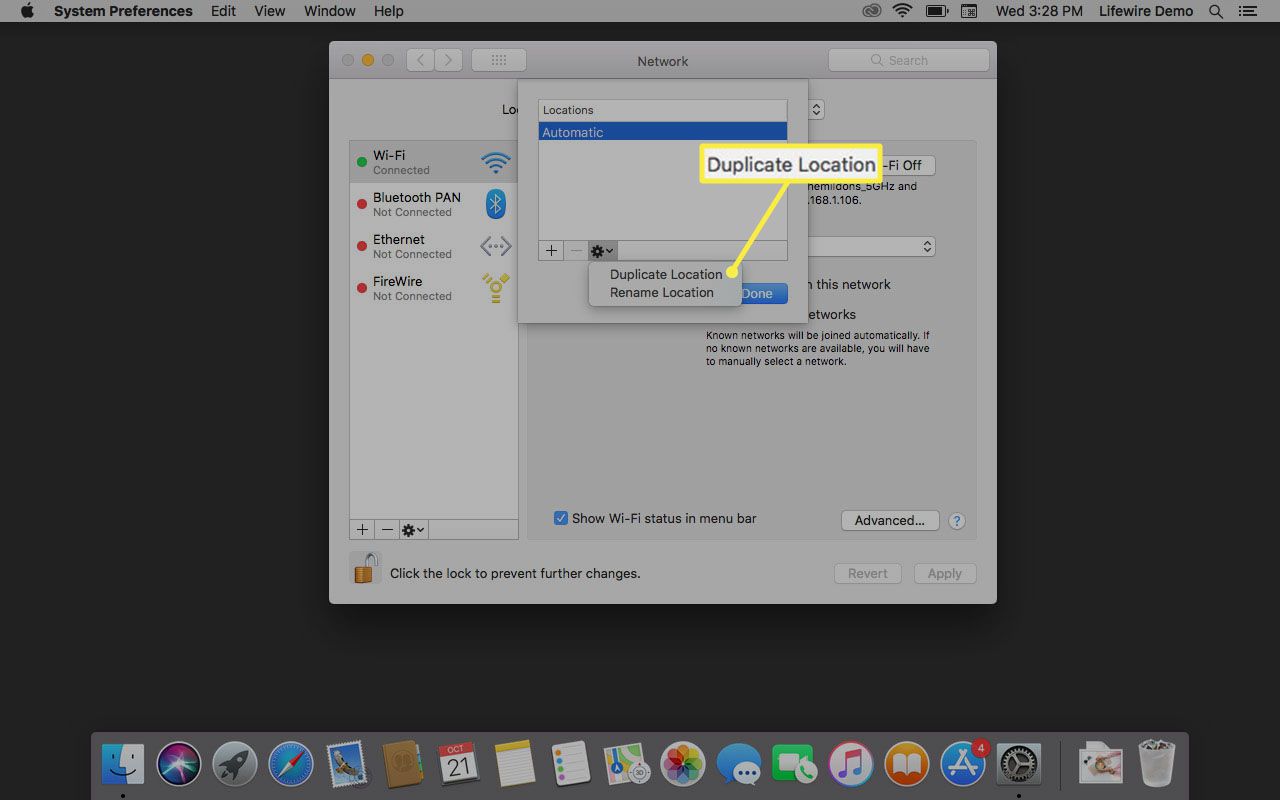This screenshot has height=800, width=1280.
Task: Select FireWire service in the sidebar
Action: 433,288
